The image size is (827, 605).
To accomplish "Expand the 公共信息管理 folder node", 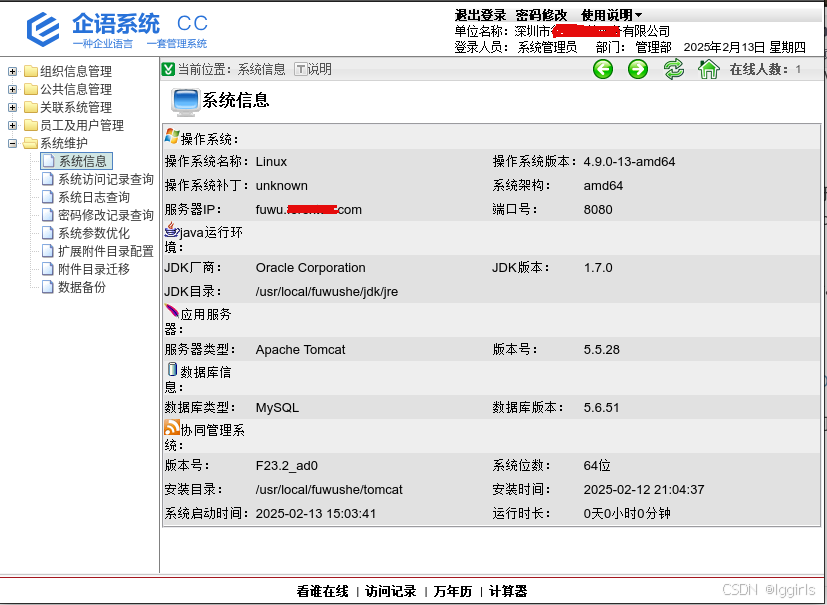I will point(13,89).
